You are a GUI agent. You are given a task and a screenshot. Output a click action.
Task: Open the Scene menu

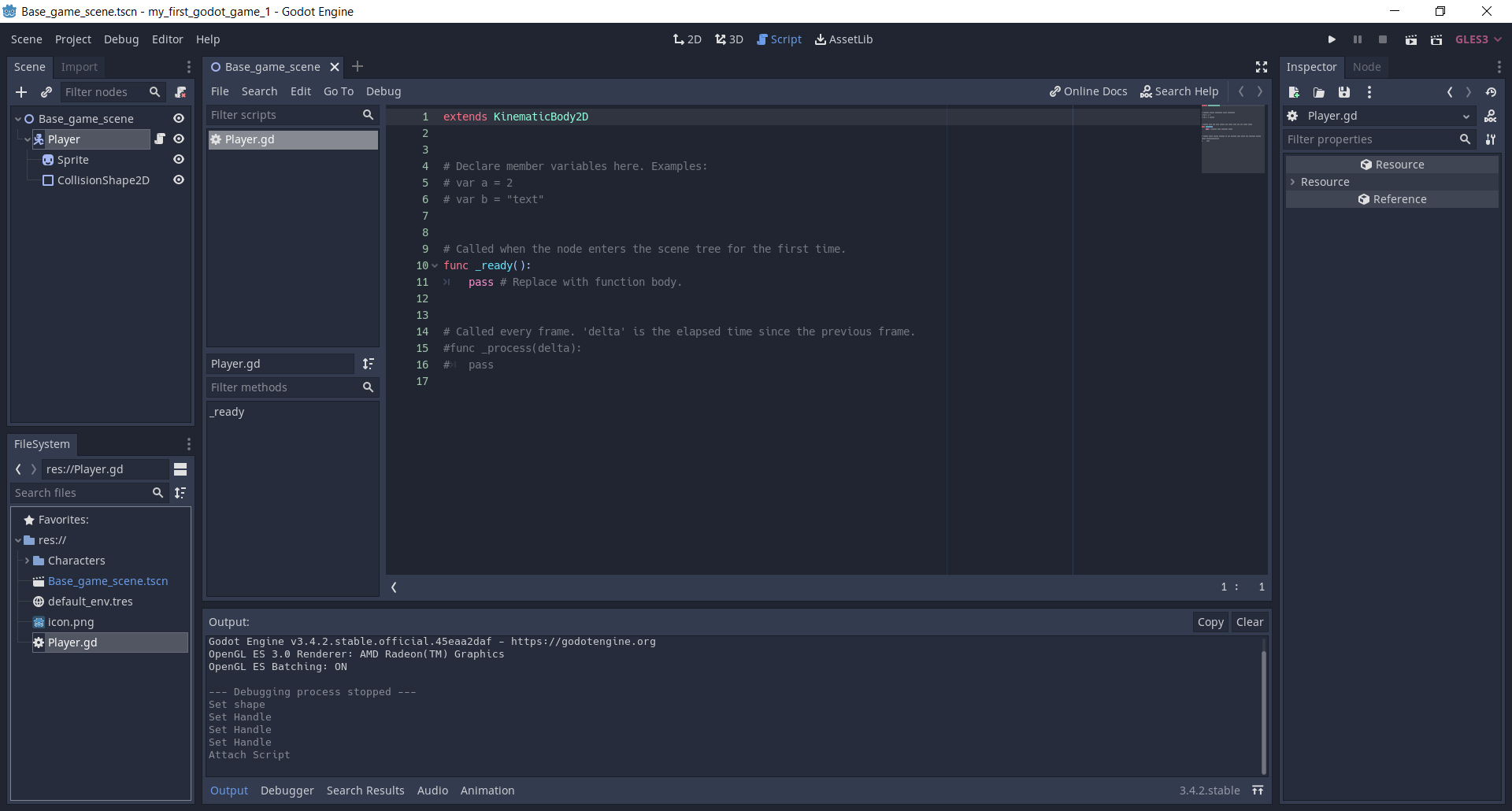[27, 39]
